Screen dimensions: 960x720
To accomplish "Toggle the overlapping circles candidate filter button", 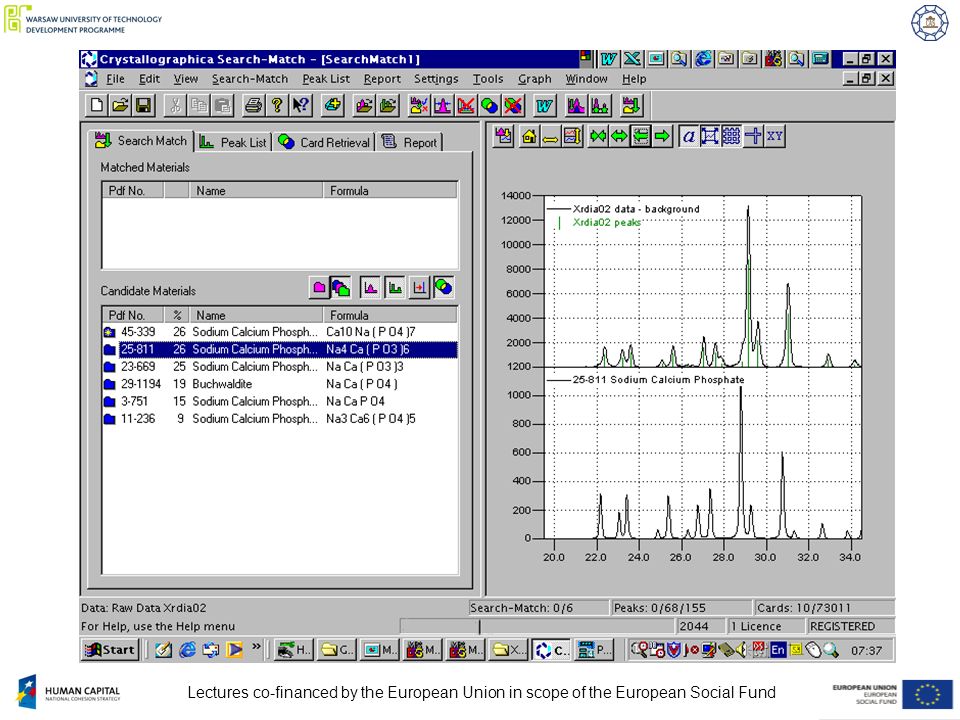I will click(443, 287).
